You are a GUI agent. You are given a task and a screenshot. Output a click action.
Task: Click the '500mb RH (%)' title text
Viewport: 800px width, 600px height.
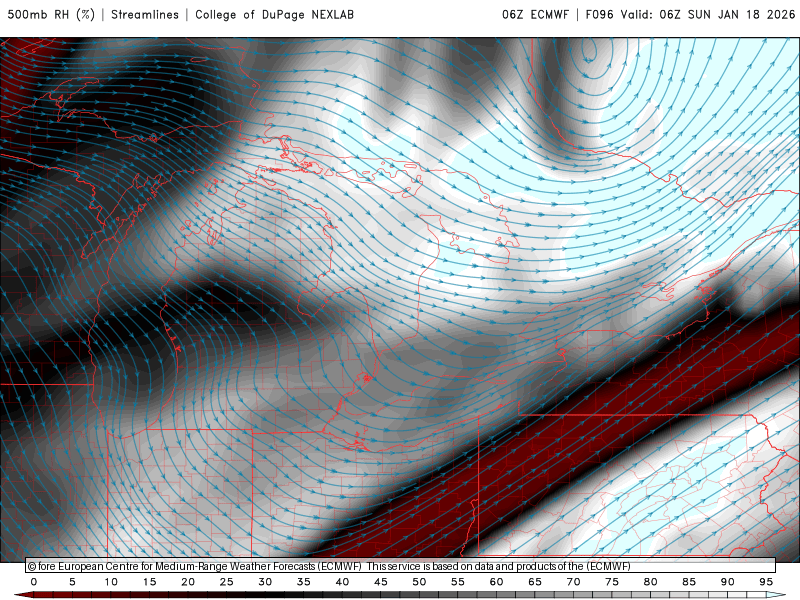click(x=51, y=14)
